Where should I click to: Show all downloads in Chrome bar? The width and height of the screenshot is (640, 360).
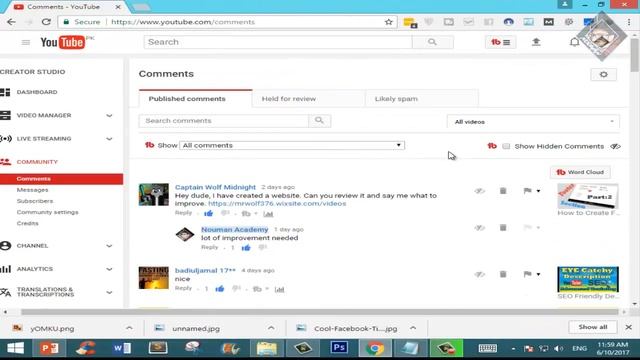pos(593,327)
